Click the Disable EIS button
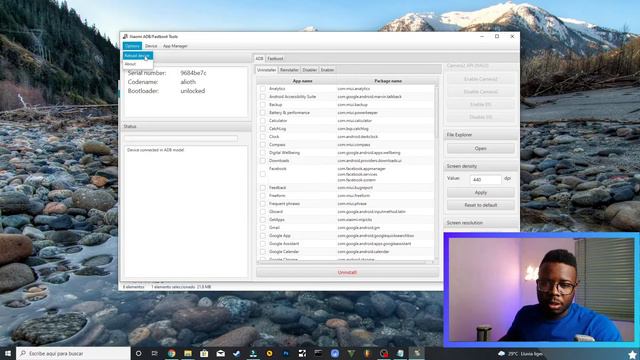The width and height of the screenshot is (640, 360). click(x=480, y=117)
